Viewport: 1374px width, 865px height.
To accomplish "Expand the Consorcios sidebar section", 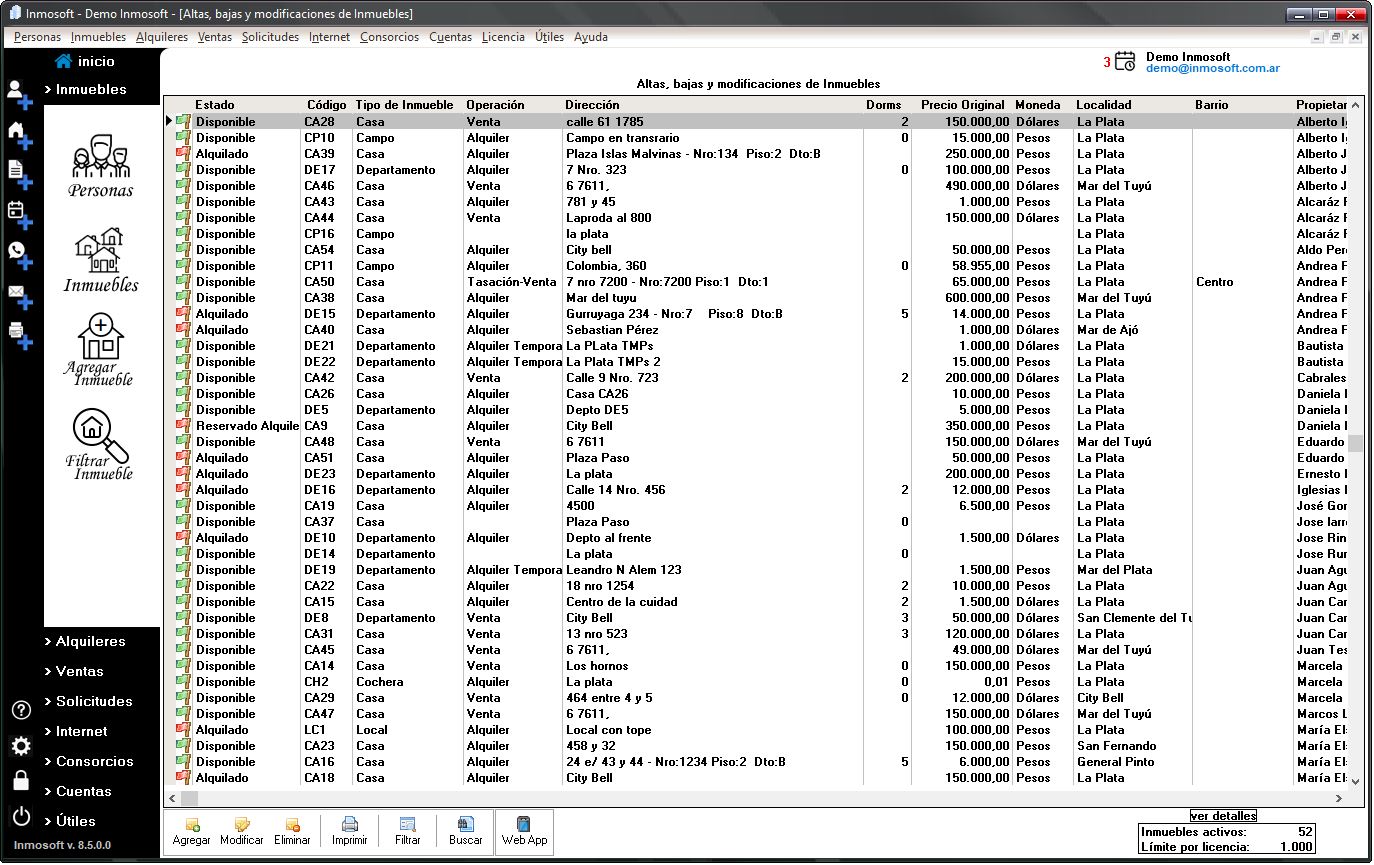I will pyautogui.click(x=89, y=761).
